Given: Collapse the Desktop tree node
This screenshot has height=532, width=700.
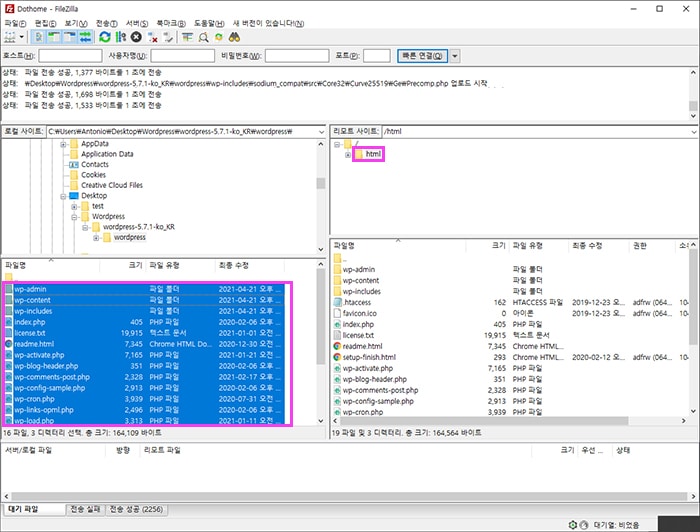Looking at the screenshot, I should tap(63, 196).
